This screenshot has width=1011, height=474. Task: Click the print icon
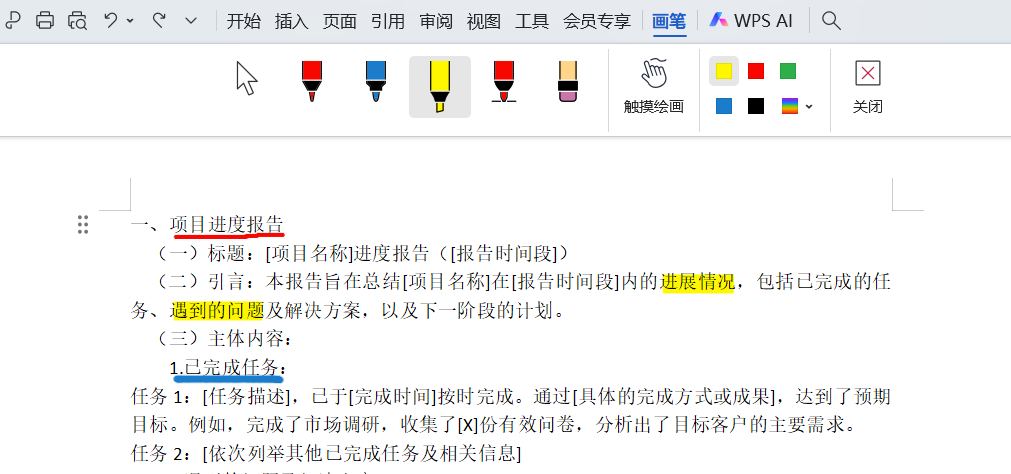point(44,20)
